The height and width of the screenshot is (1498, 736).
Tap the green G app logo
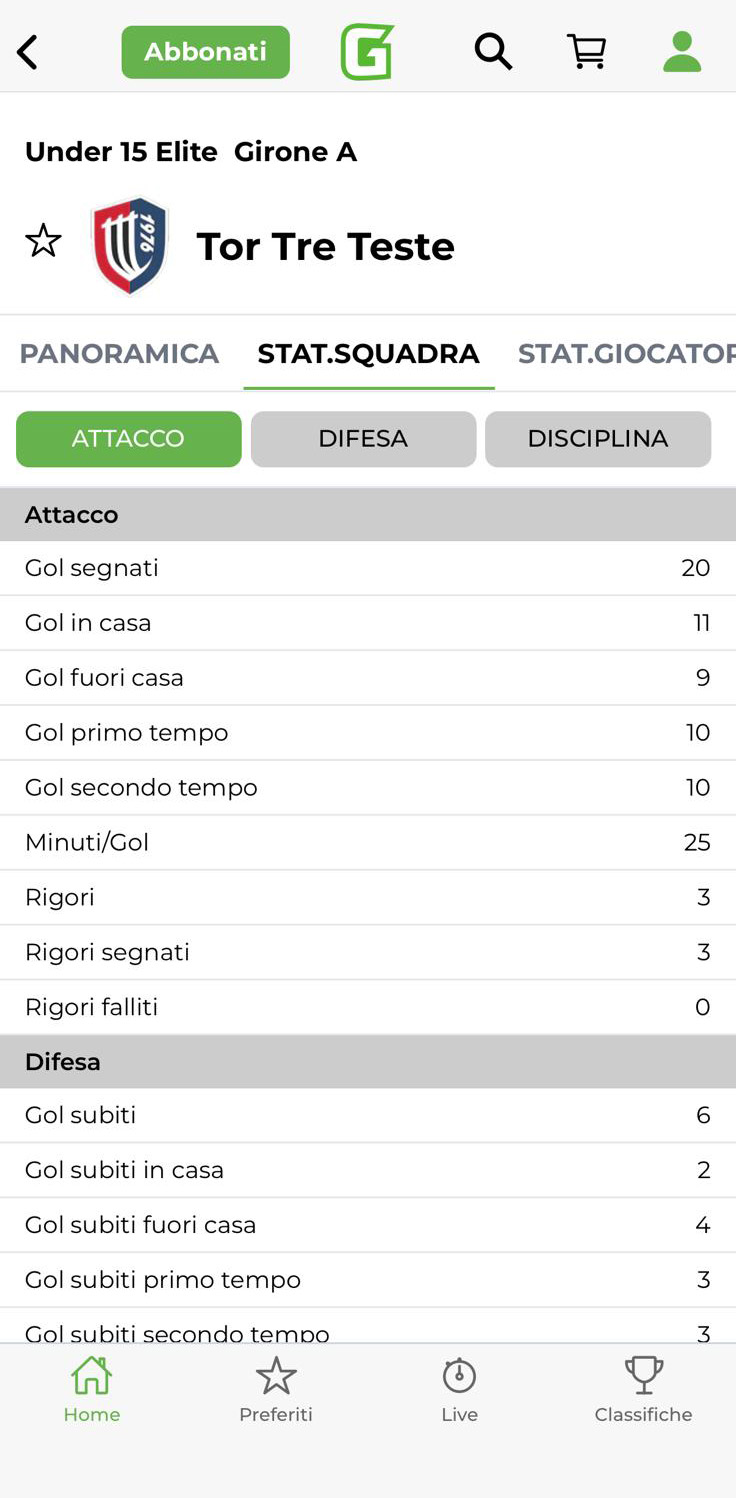click(x=367, y=52)
